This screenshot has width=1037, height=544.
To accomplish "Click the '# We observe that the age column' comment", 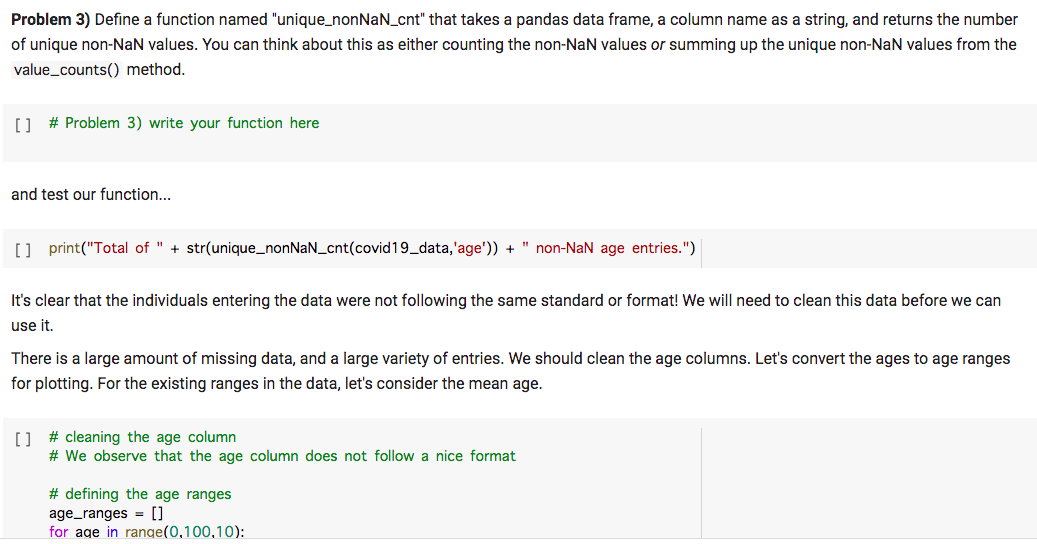I will tap(282, 455).
